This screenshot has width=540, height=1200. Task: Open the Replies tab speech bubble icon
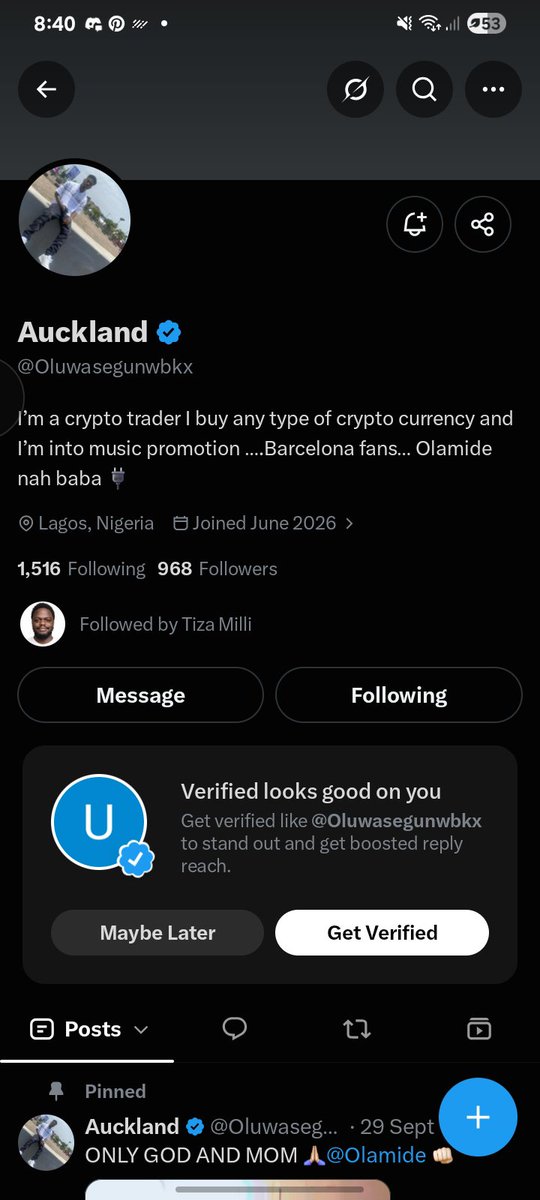[x=235, y=1029]
